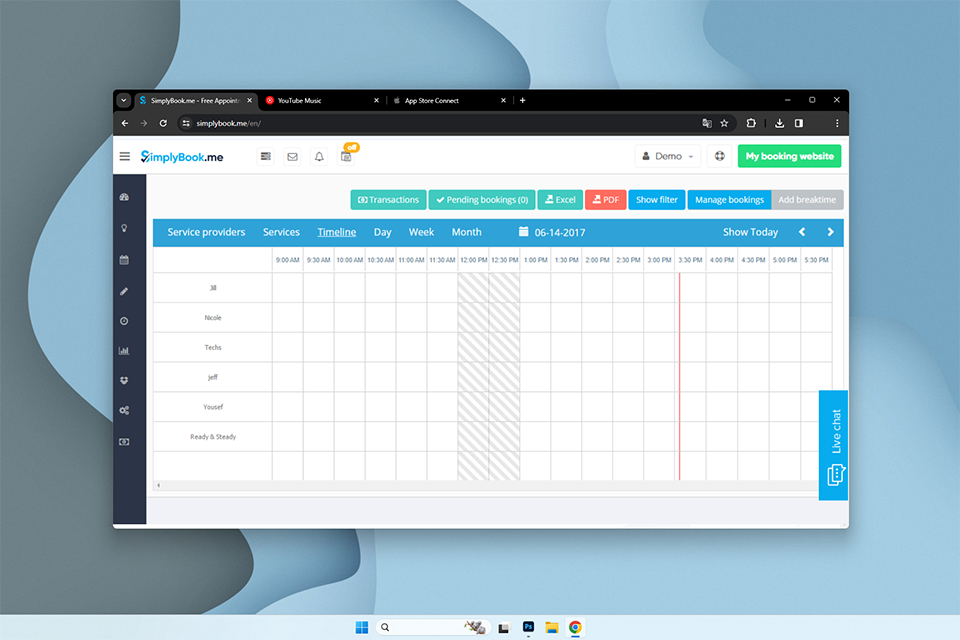
Task: Select provider row Jeff
Action: (212, 377)
